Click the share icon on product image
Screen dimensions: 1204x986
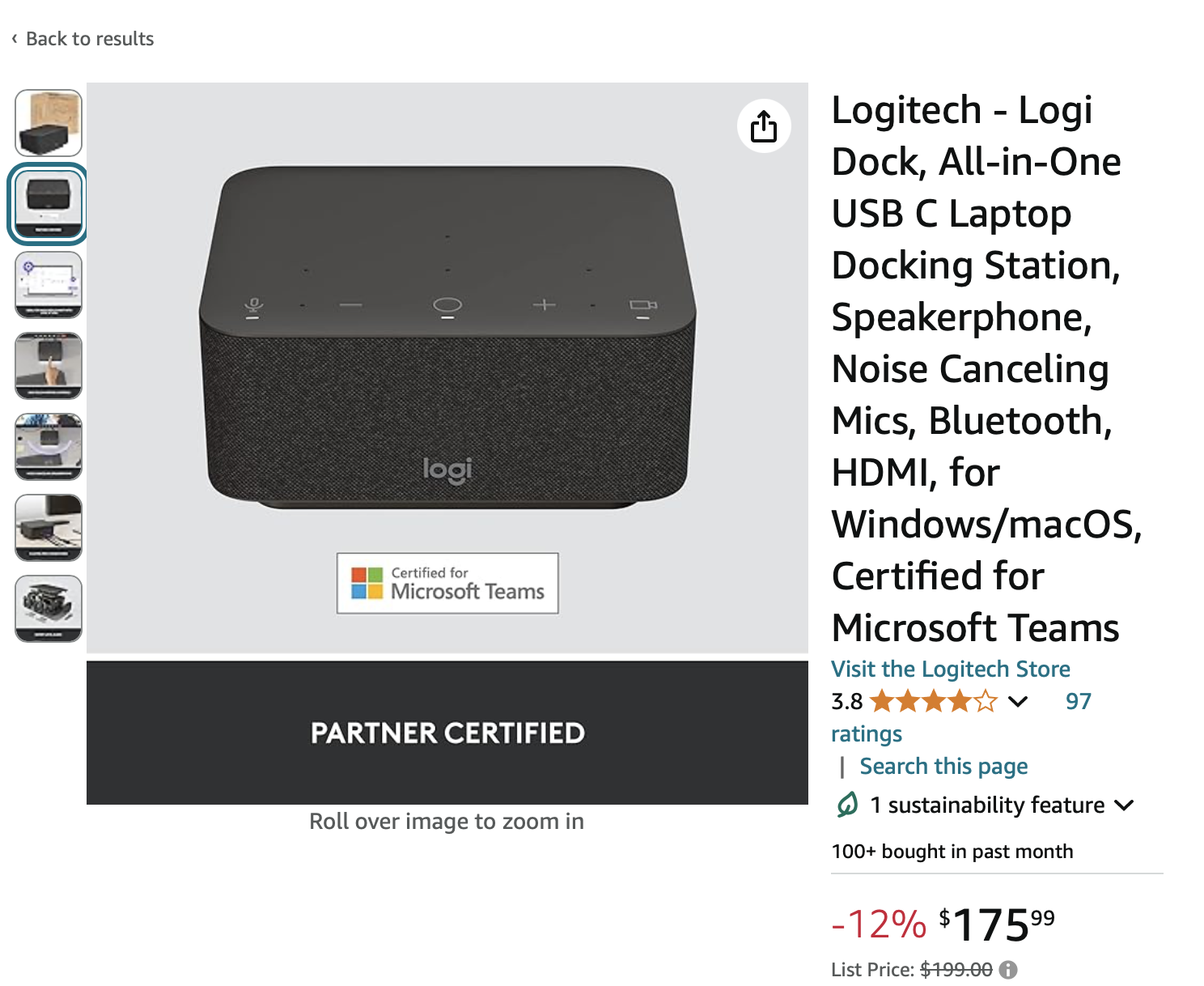pyautogui.click(x=763, y=126)
